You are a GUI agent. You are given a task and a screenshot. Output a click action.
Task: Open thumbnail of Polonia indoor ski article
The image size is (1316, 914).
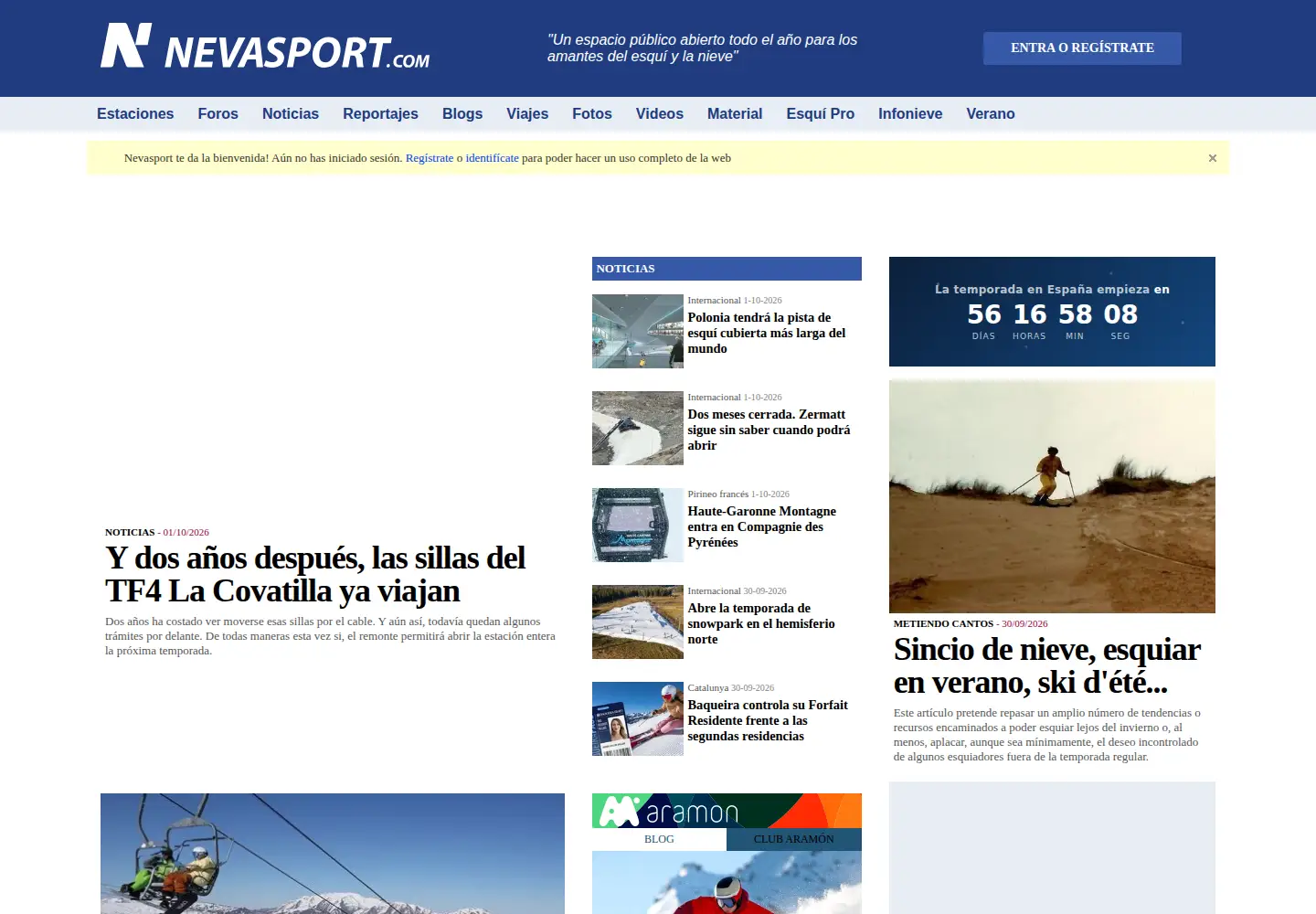point(638,331)
